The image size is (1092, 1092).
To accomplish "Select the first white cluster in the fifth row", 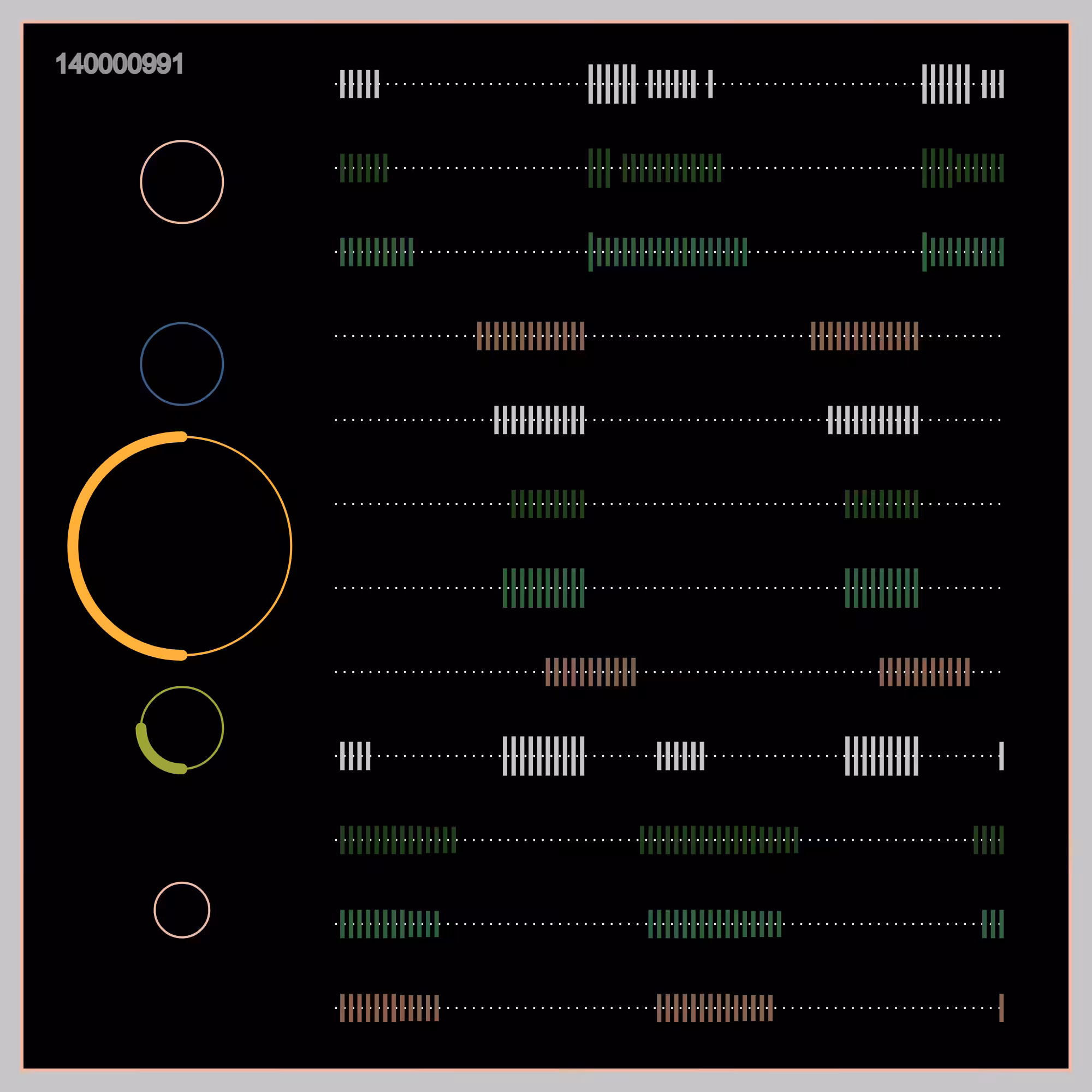I will [x=539, y=420].
